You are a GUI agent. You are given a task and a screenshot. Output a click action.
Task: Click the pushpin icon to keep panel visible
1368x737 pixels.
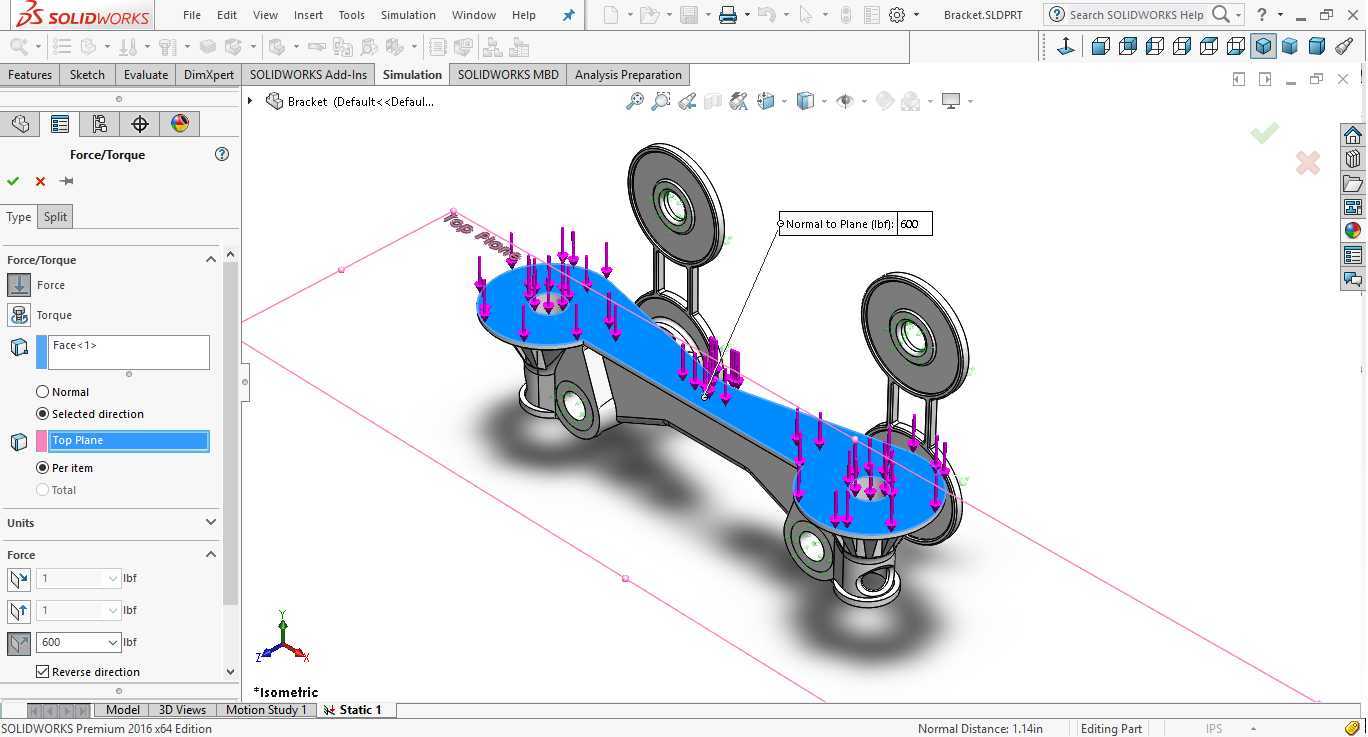click(x=67, y=181)
